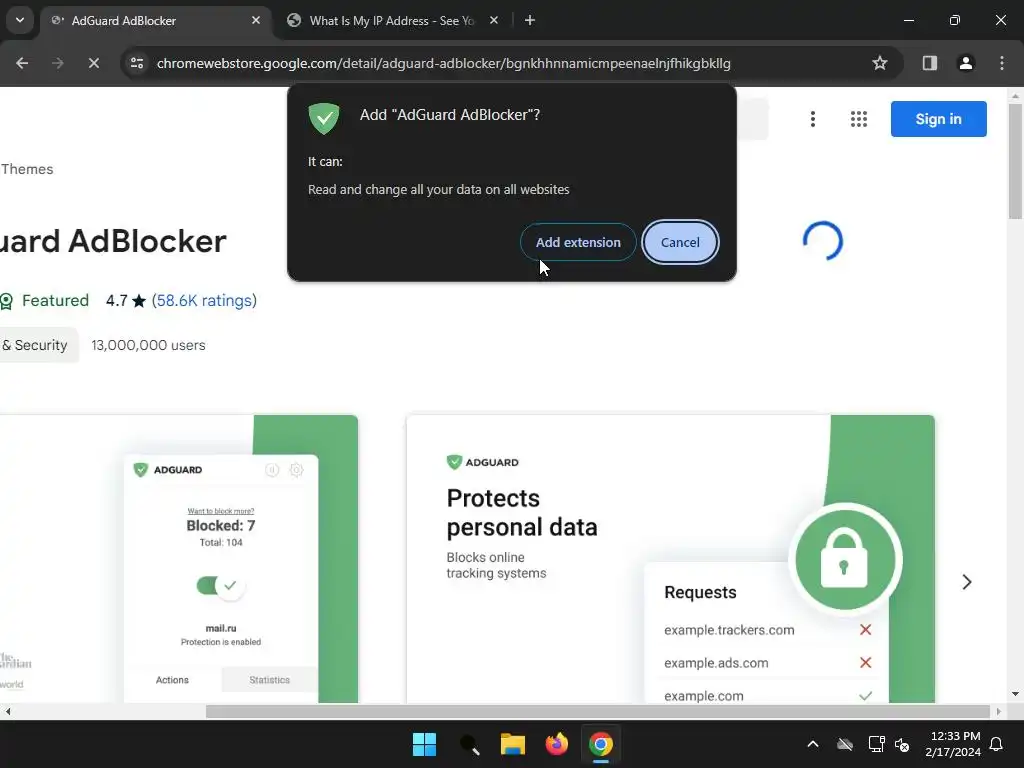
Task: Cancel the extension install dialog
Action: click(x=680, y=242)
